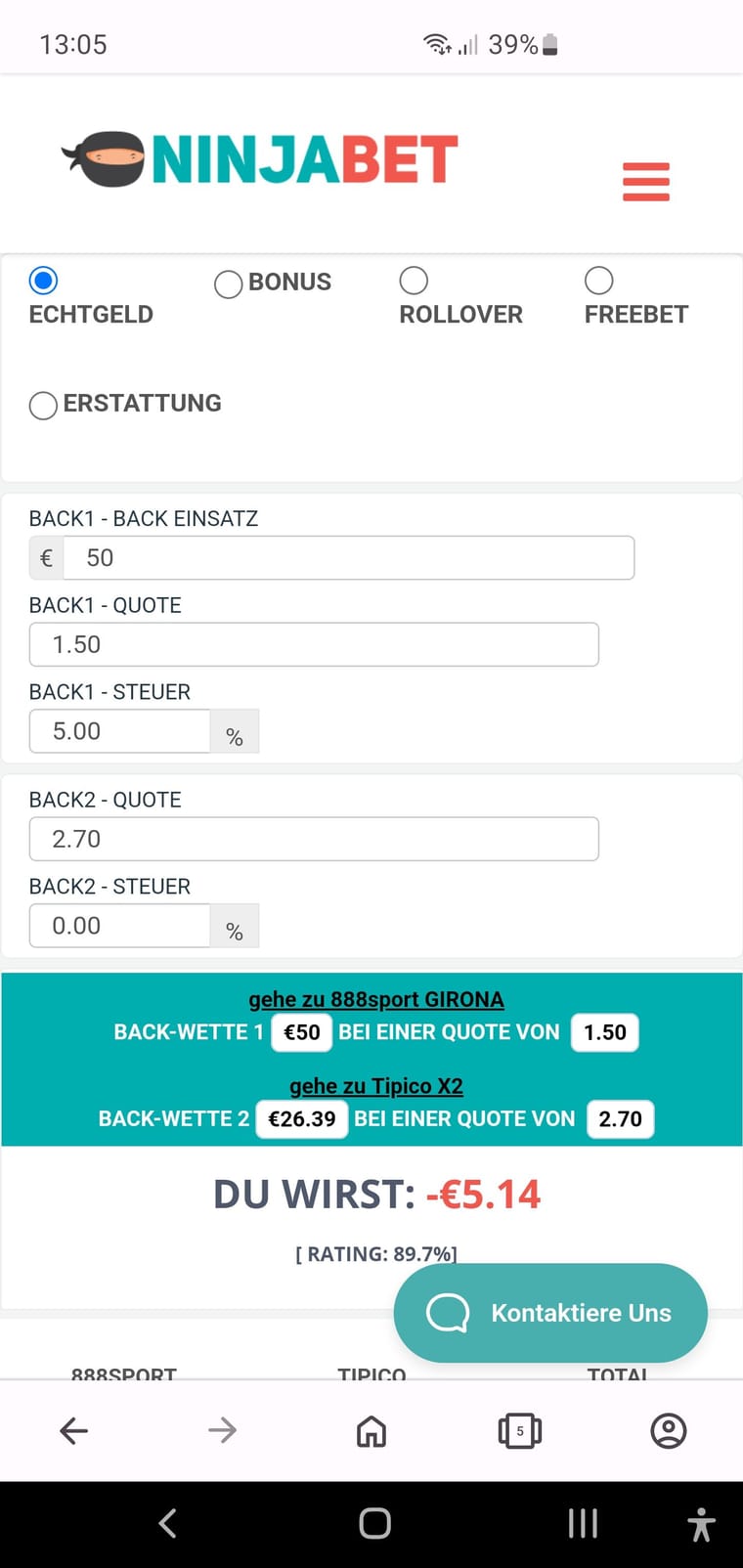The height and width of the screenshot is (1568, 743).
Task: Choose the FREEBET radio option
Action: 598,281
